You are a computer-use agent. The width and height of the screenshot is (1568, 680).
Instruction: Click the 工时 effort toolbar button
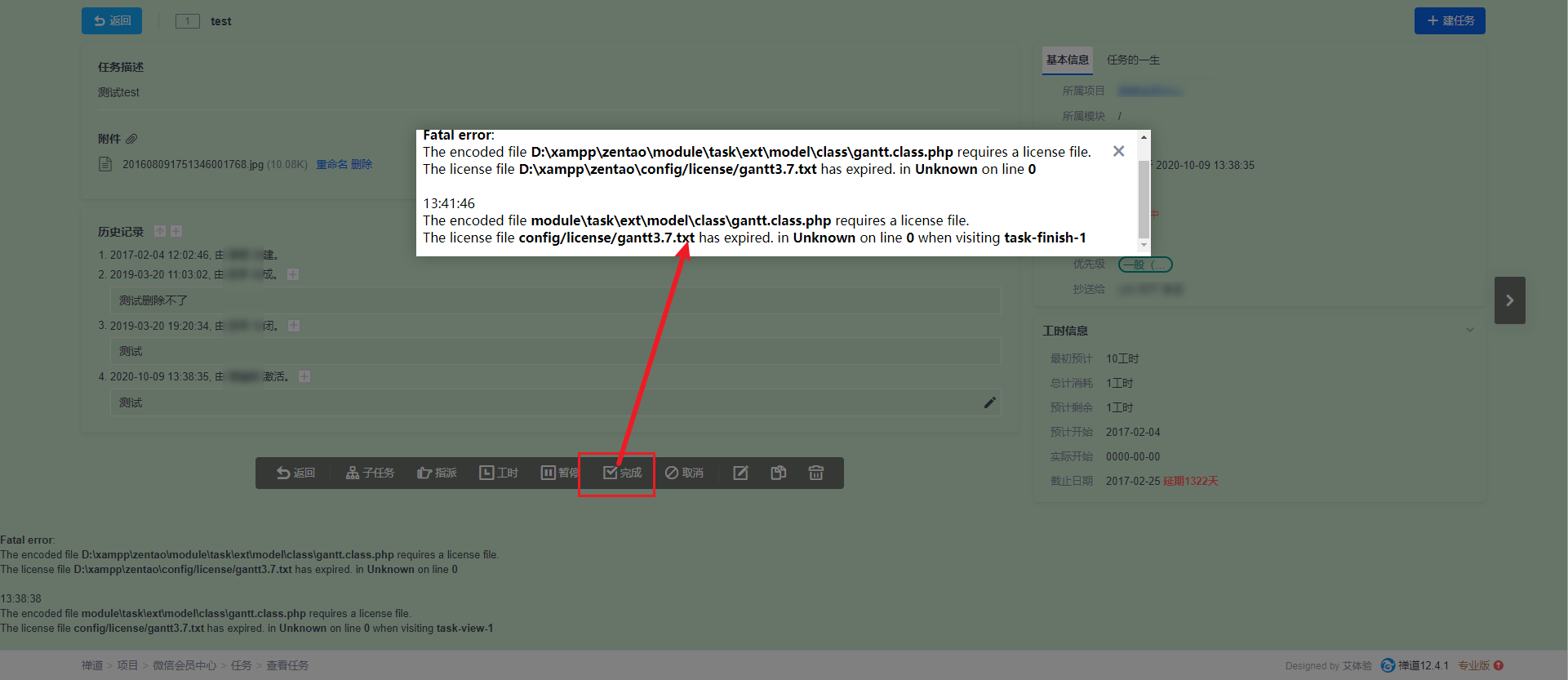(499, 473)
